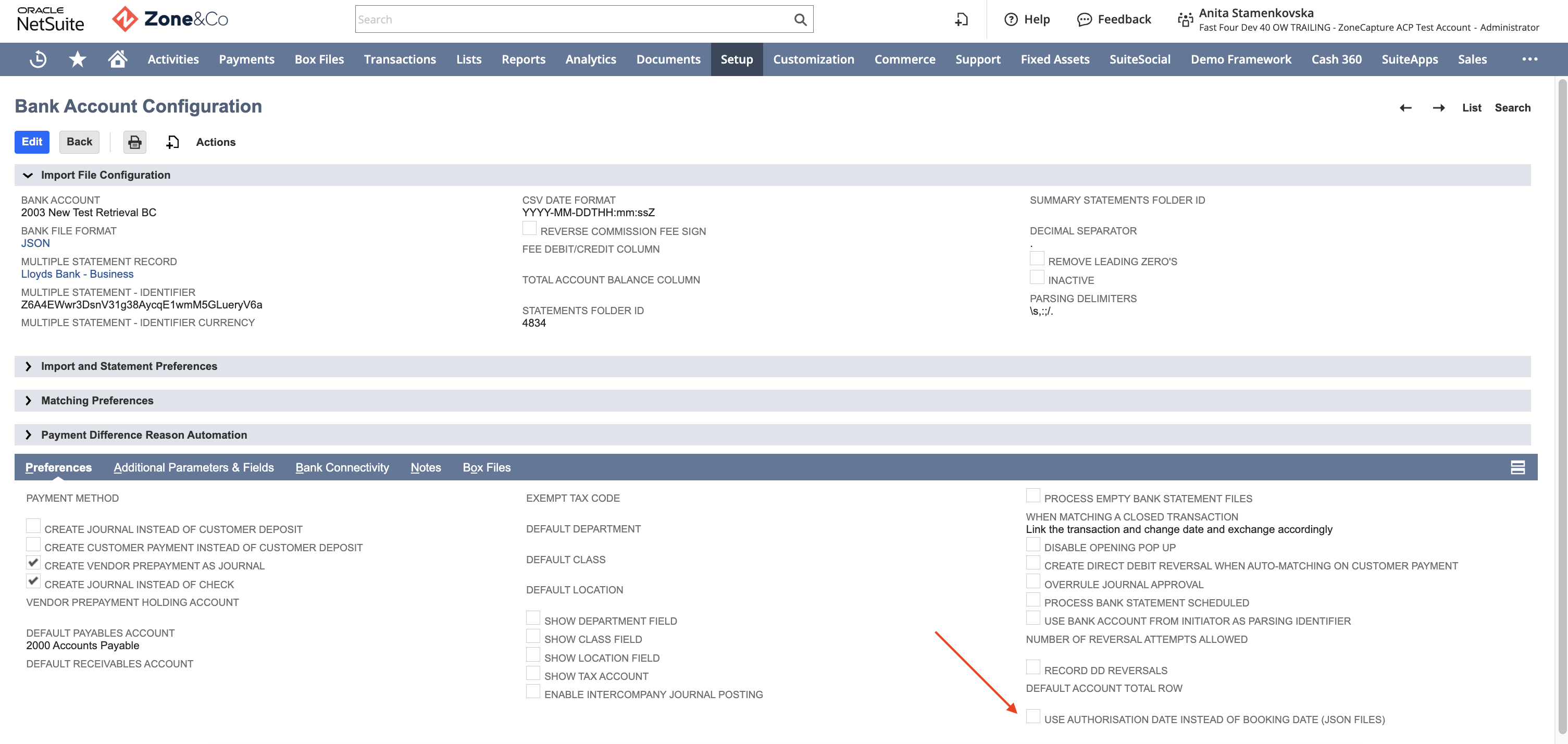Screen dimensions: 1568x744
Task: Open the Recent Records clock icon
Action: [x=38, y=59]
